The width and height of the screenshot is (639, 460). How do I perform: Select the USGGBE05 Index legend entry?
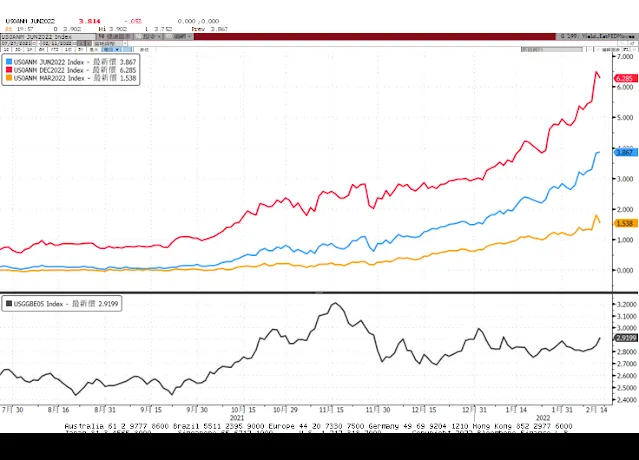62,304
